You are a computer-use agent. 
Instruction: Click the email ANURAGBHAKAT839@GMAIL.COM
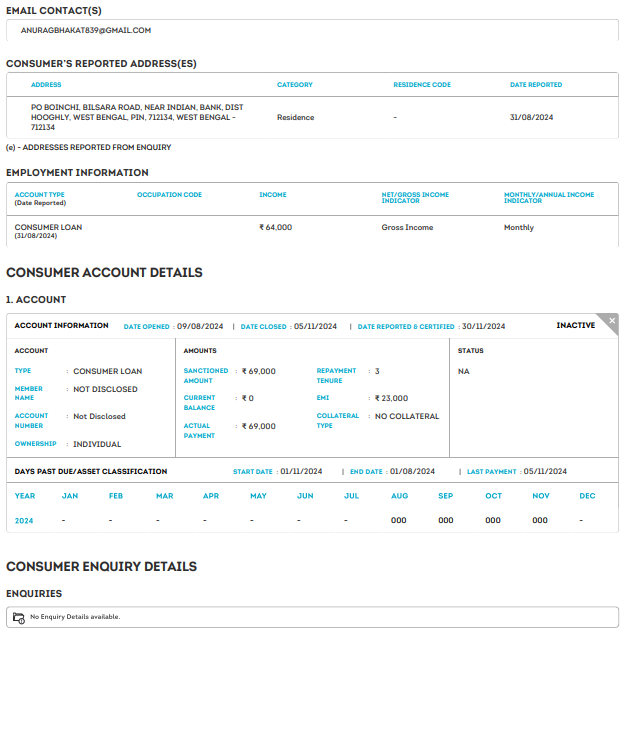[86, 31]
